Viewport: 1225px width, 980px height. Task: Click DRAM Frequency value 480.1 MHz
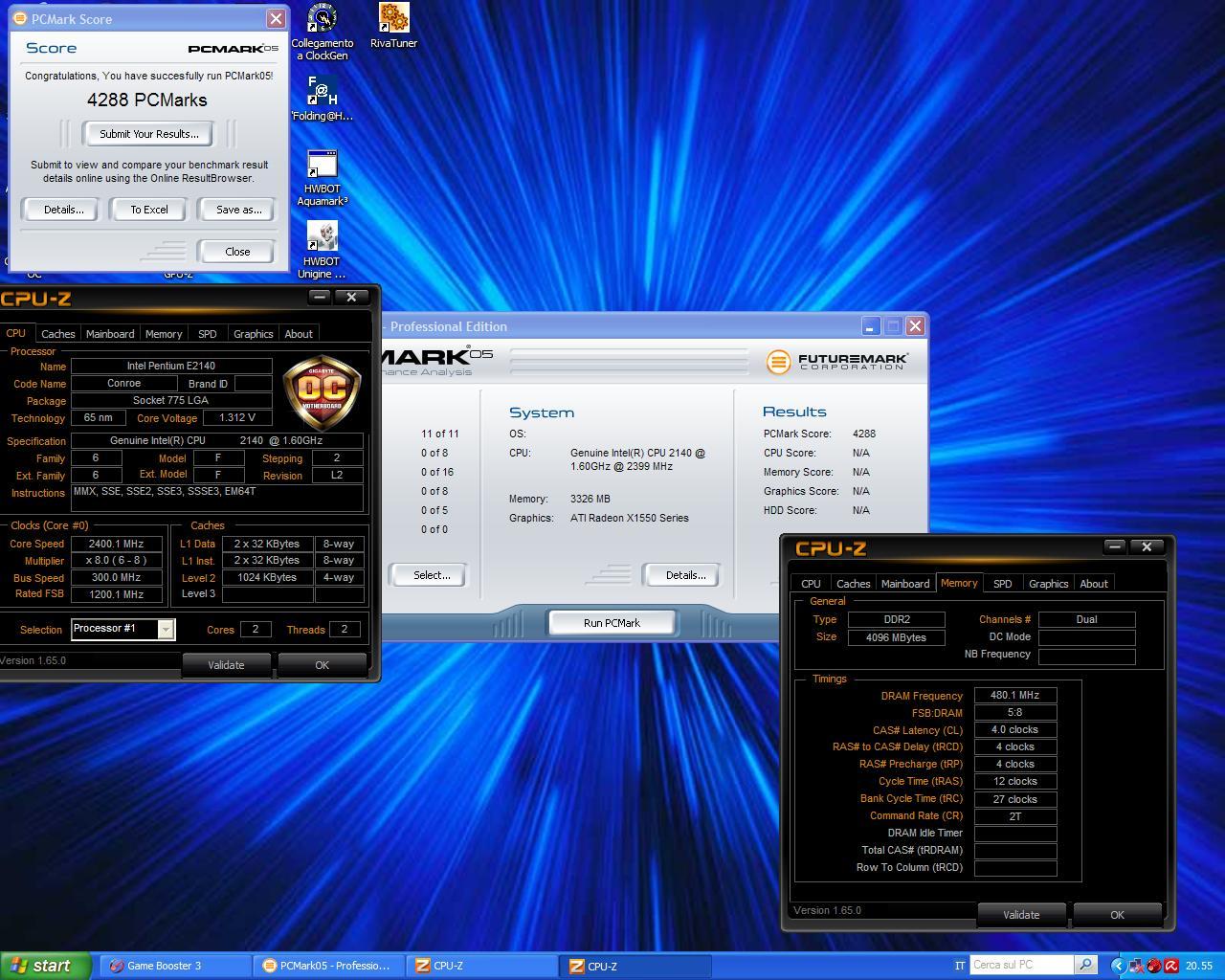pyautogui.click(x=1015, y=696)
